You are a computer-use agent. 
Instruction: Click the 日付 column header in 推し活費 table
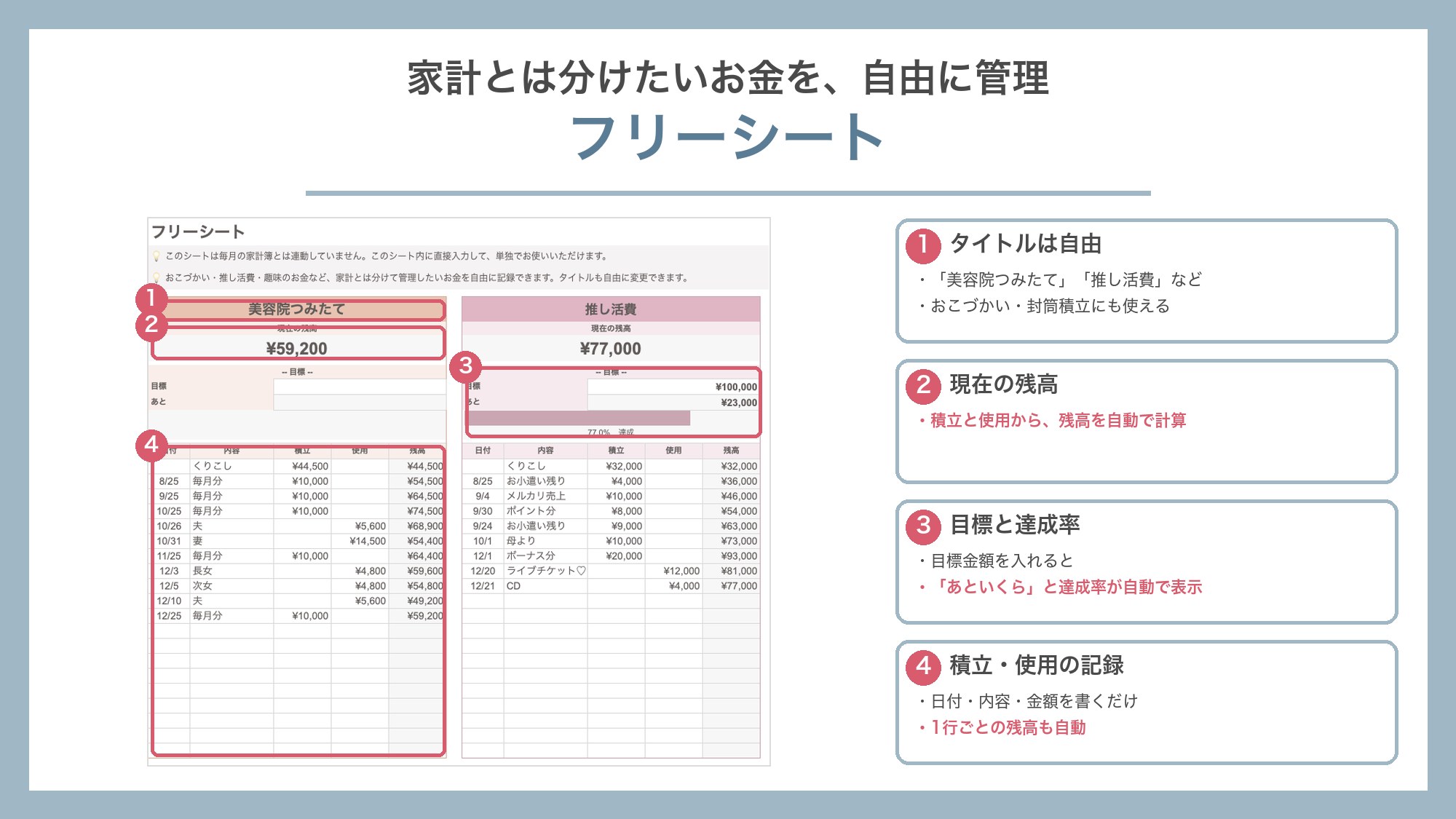pos(483,451)
